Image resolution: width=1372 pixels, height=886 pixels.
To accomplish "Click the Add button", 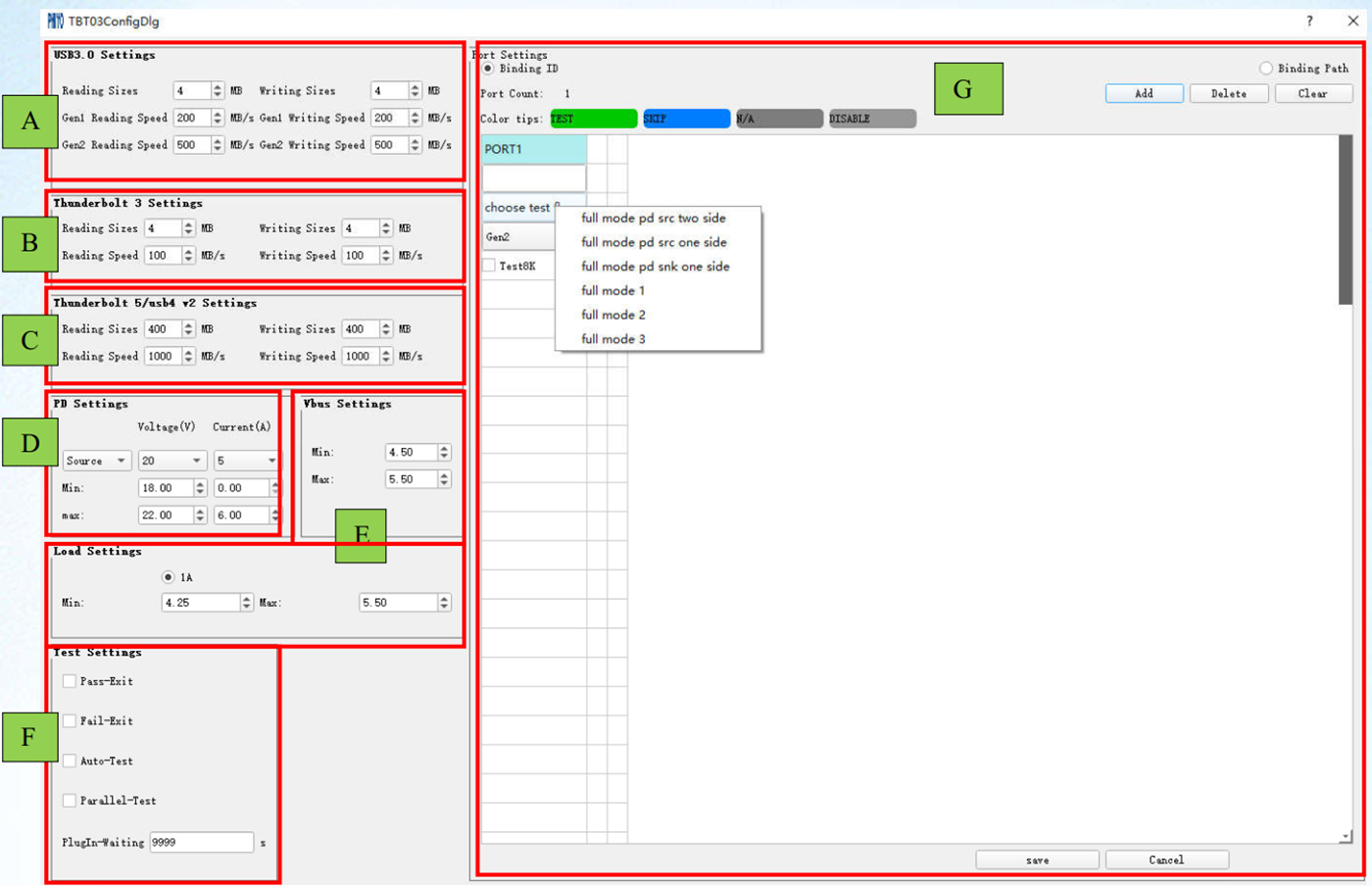I will 1144,94.
